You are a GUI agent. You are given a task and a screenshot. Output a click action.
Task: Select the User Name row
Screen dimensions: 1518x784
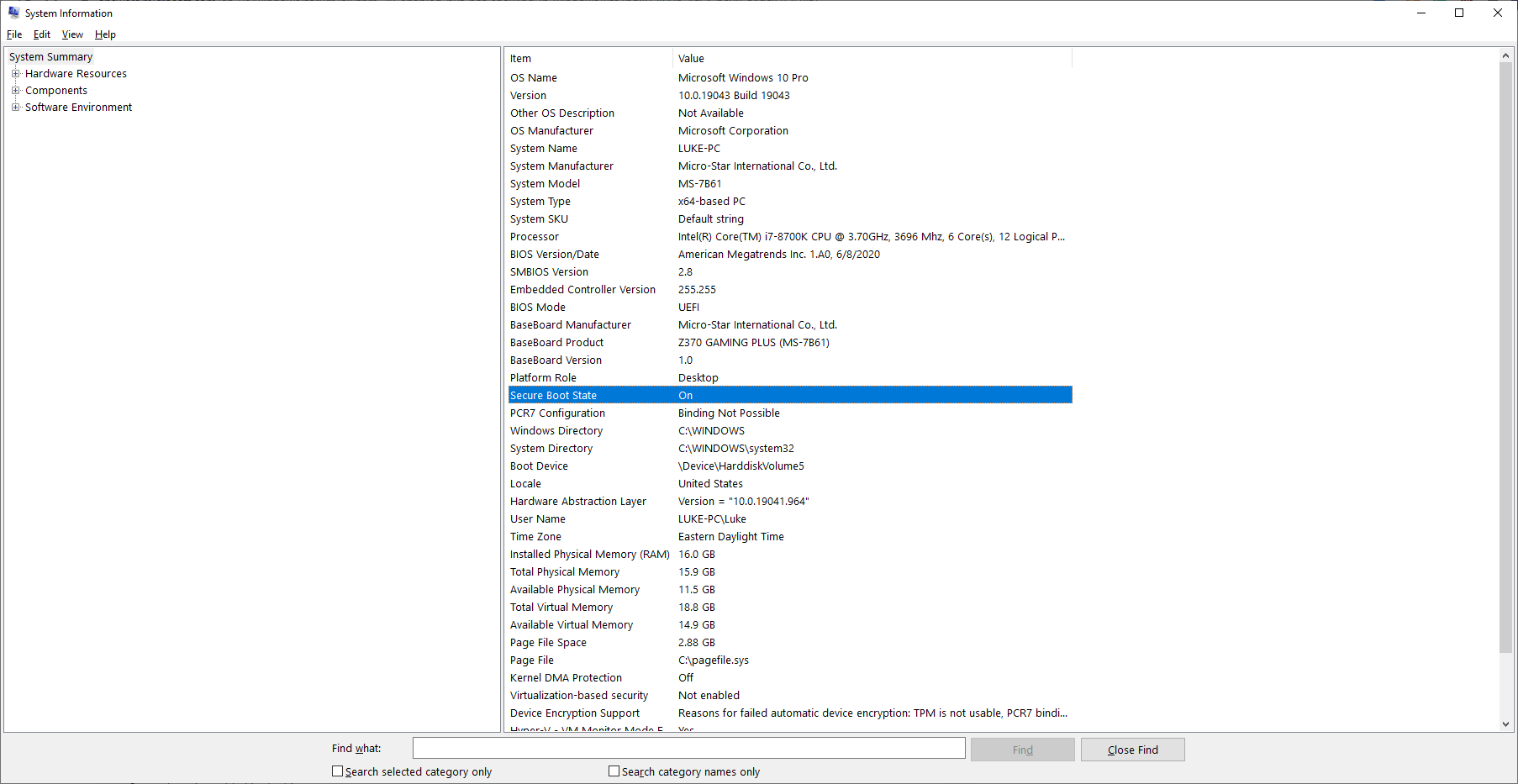click(x=790, y=519)
